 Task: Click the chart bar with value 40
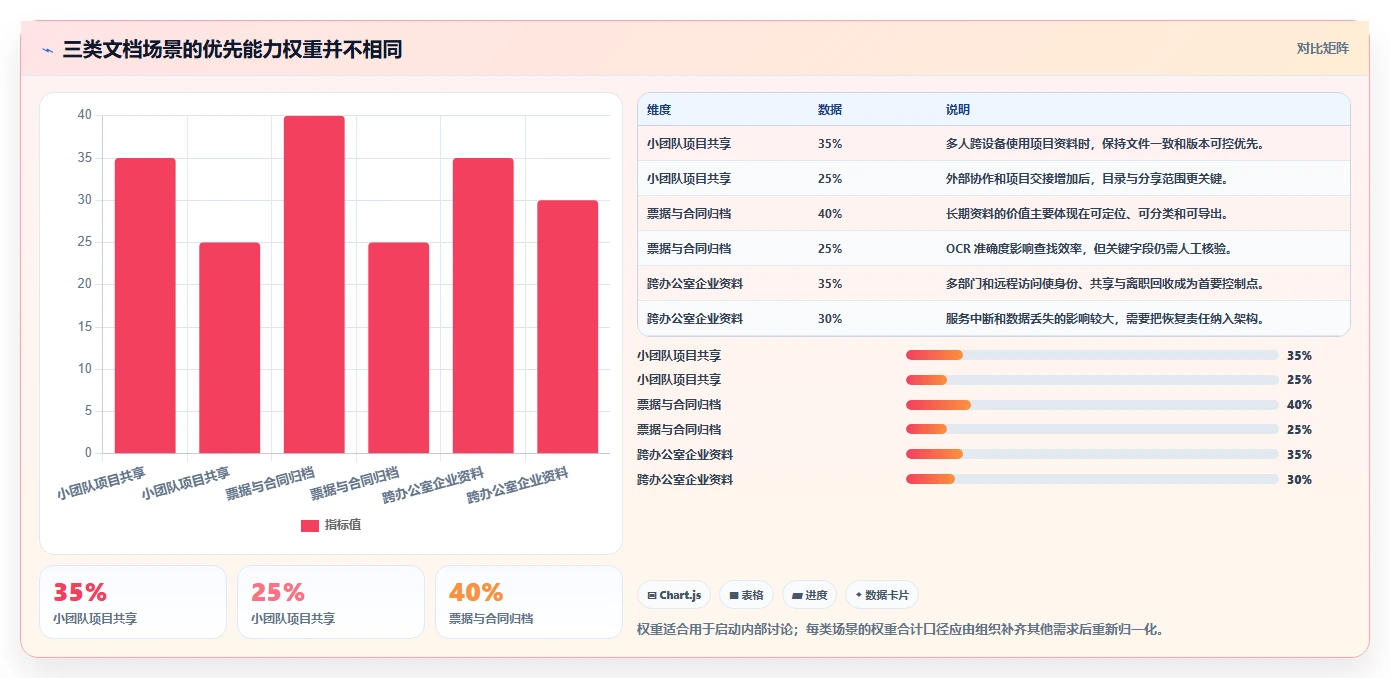(314, 285)
